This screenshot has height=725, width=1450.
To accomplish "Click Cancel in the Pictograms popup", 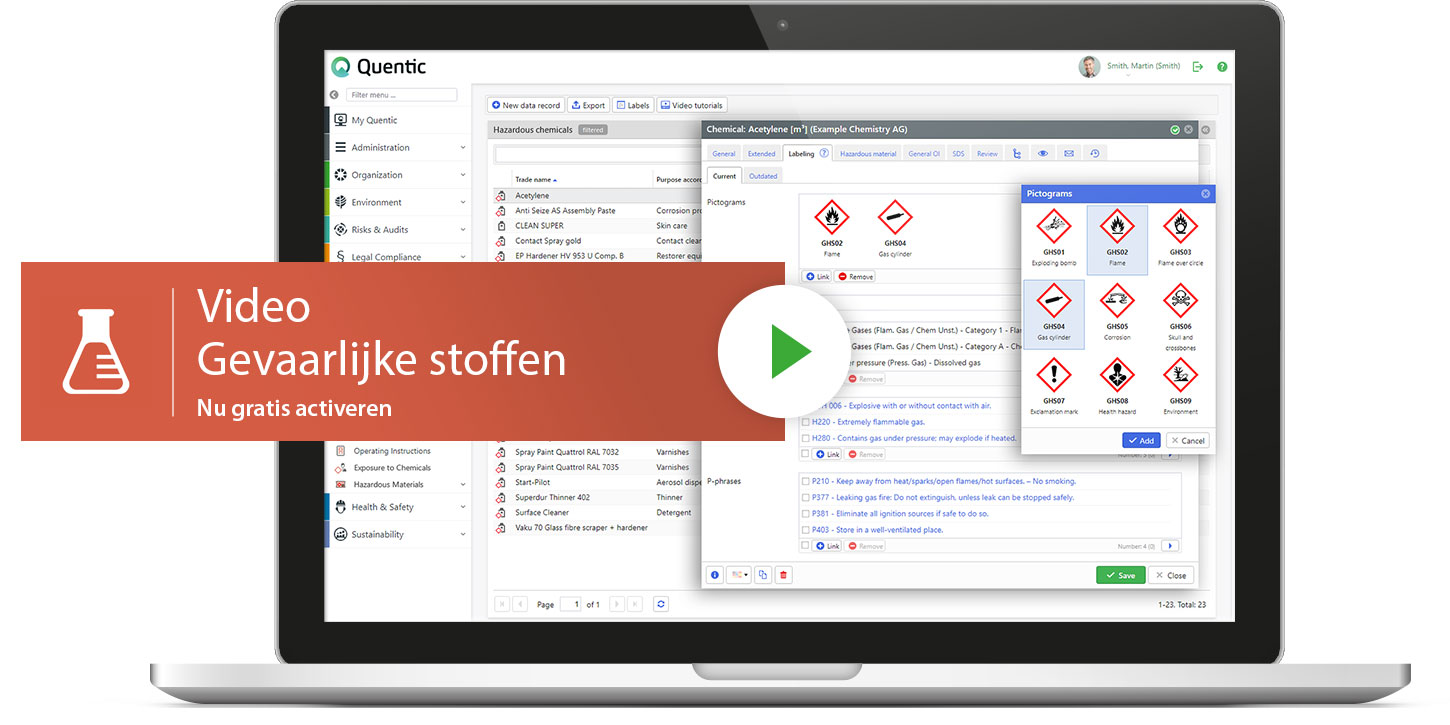I will point(1187,440).
